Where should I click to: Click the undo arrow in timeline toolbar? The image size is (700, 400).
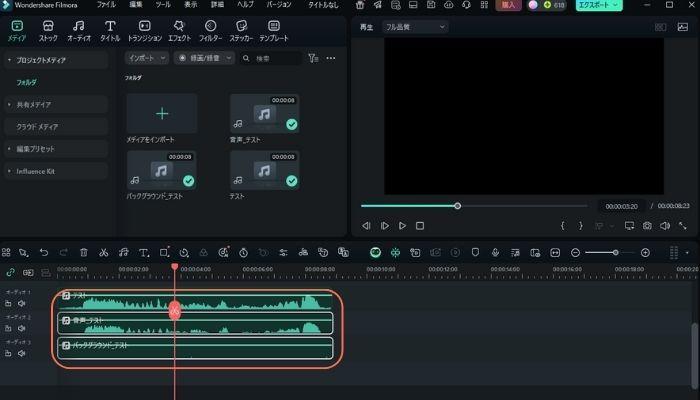[x=43, y=253]
